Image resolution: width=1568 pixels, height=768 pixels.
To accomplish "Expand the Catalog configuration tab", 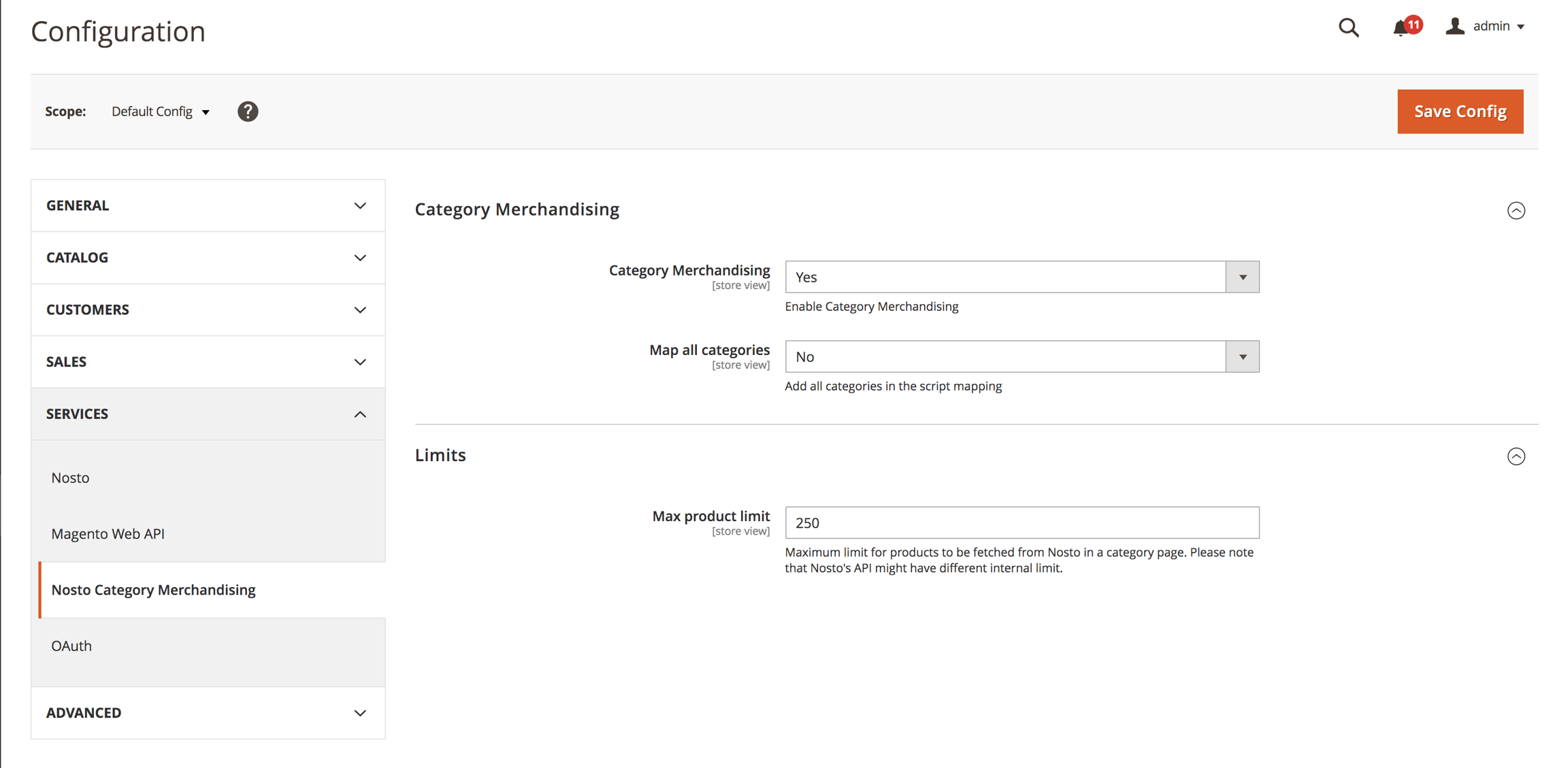I will 208,258.
